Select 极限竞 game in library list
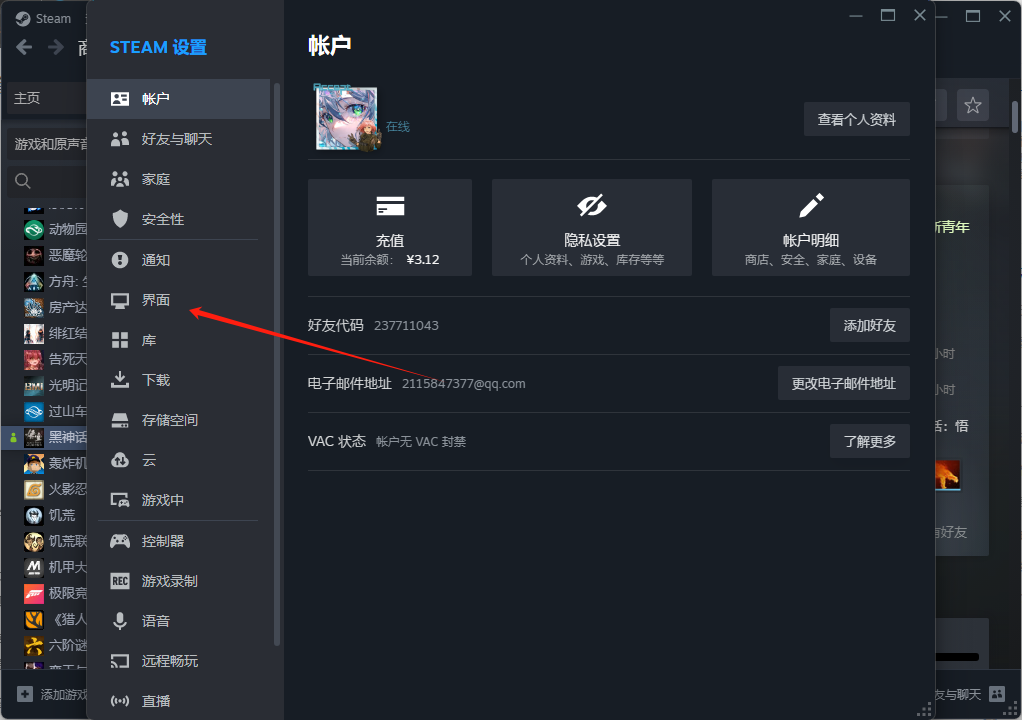This screenshot has width=1022, height=720. tap(55, 593)
